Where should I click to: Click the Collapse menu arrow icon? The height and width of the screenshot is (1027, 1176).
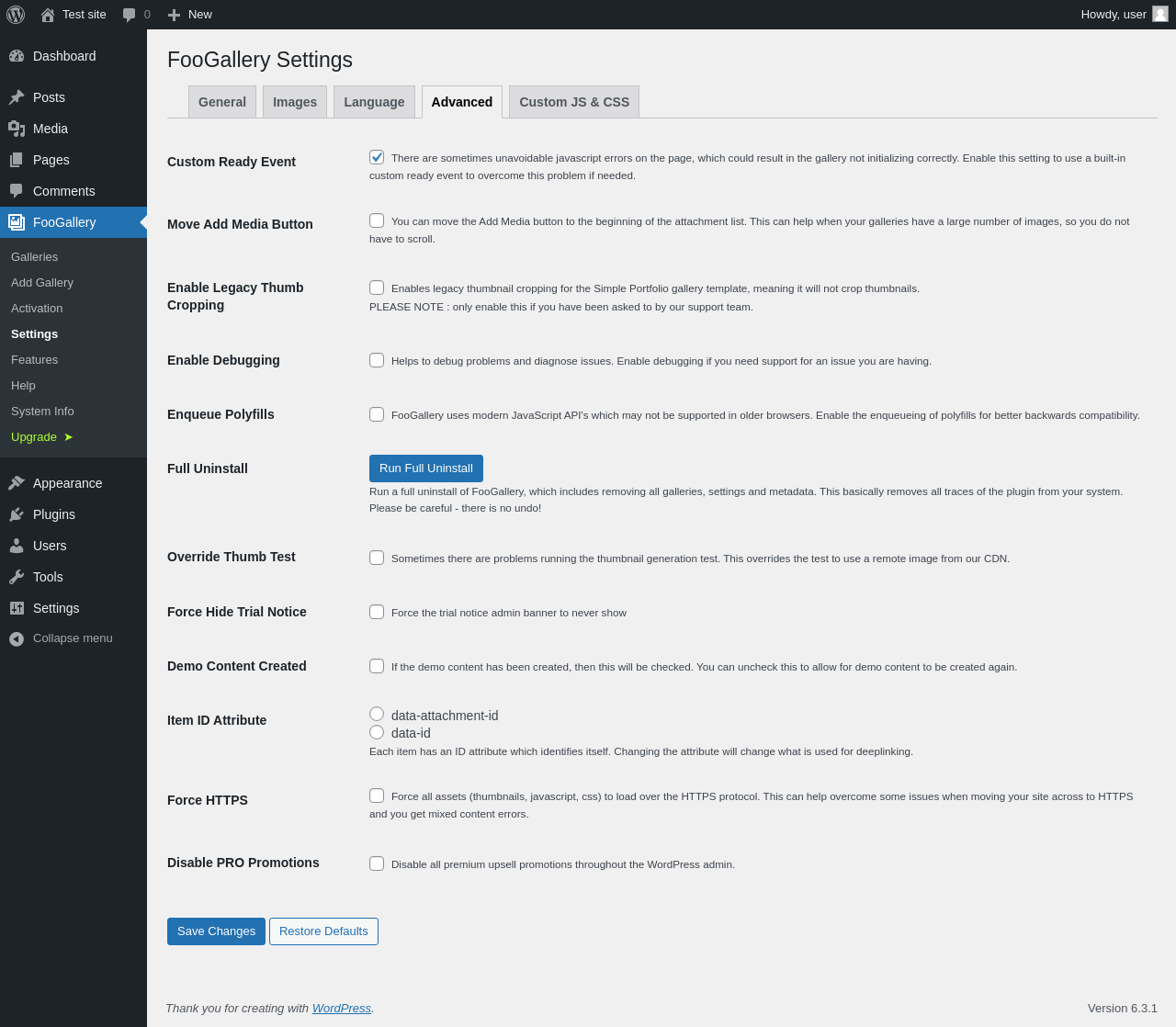point(17,638)
